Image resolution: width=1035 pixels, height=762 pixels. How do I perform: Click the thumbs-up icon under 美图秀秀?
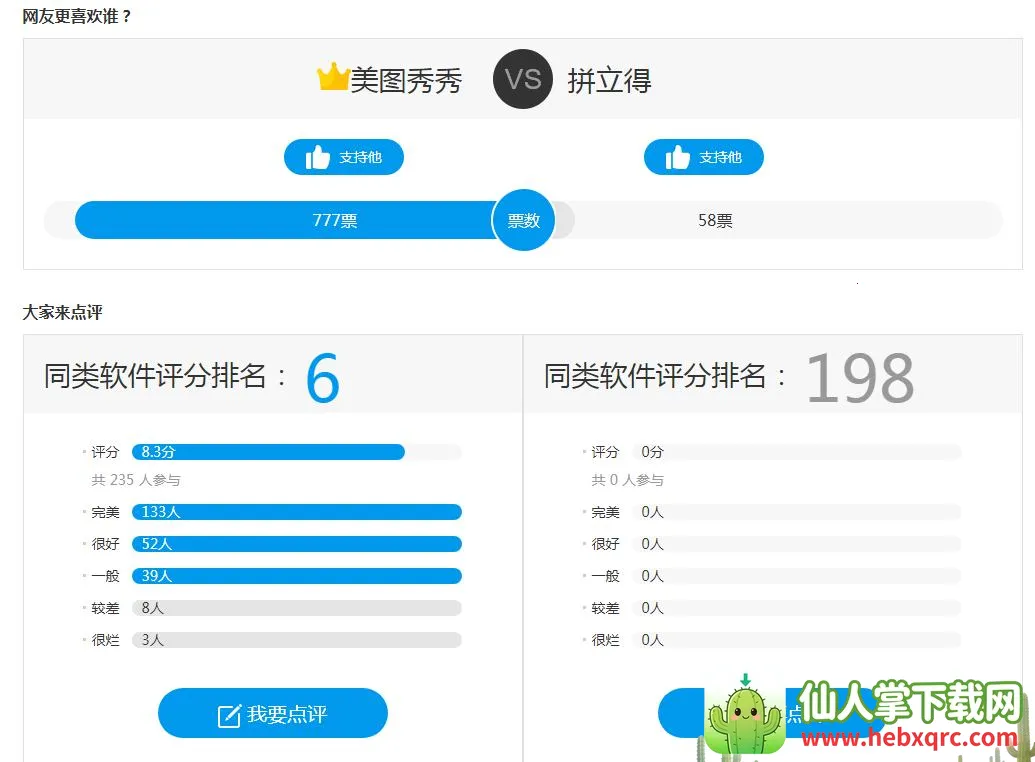[x=317, y=158]
